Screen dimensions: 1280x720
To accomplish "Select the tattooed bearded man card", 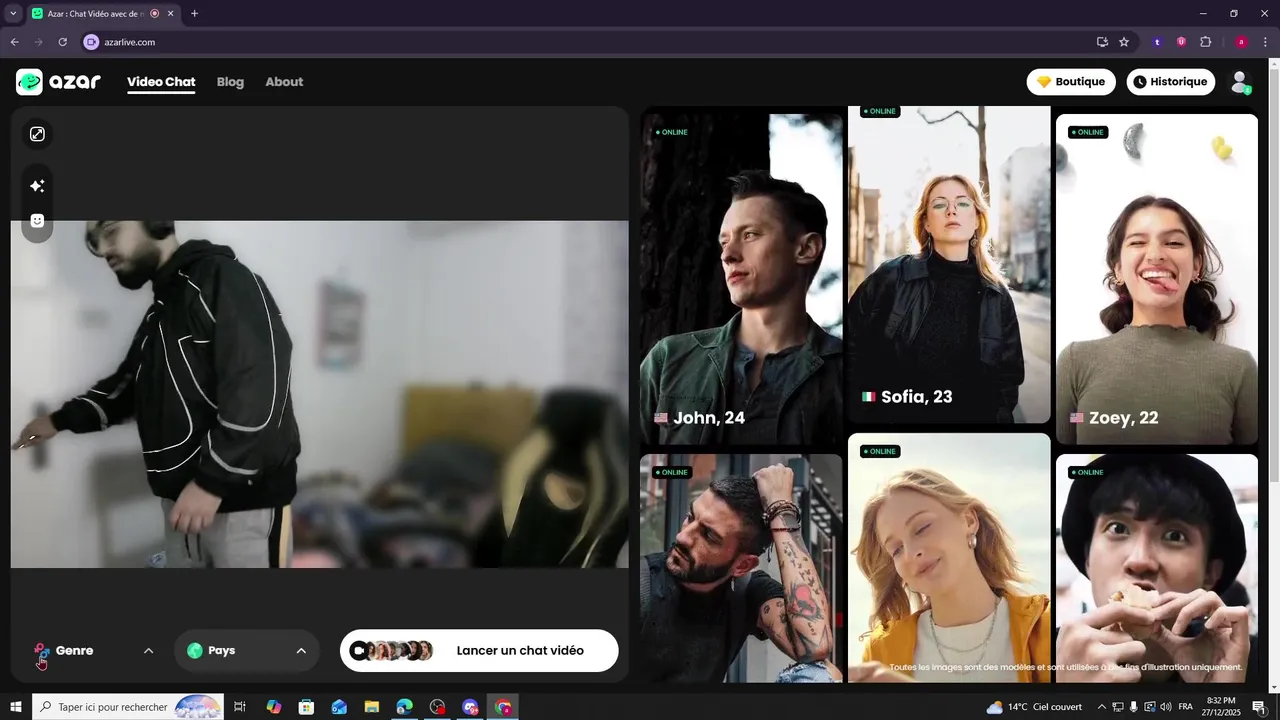I will [x=741, y=568].
